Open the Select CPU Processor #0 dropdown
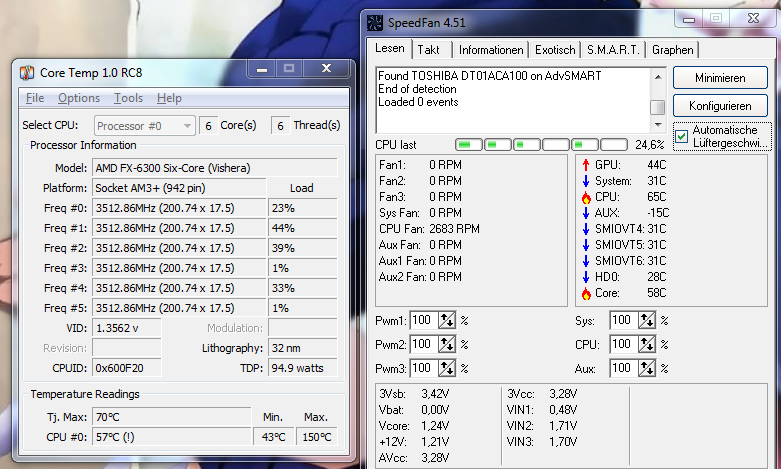The height and width of the screenshot is (469, 781). pyautogui.click(x=144, y=126)
